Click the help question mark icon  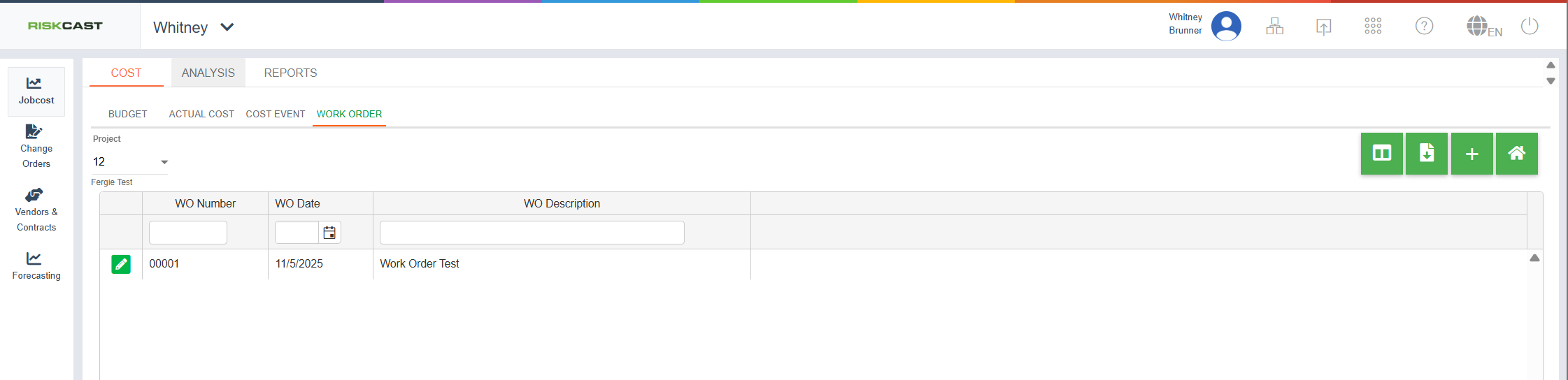coord(1424,27)
